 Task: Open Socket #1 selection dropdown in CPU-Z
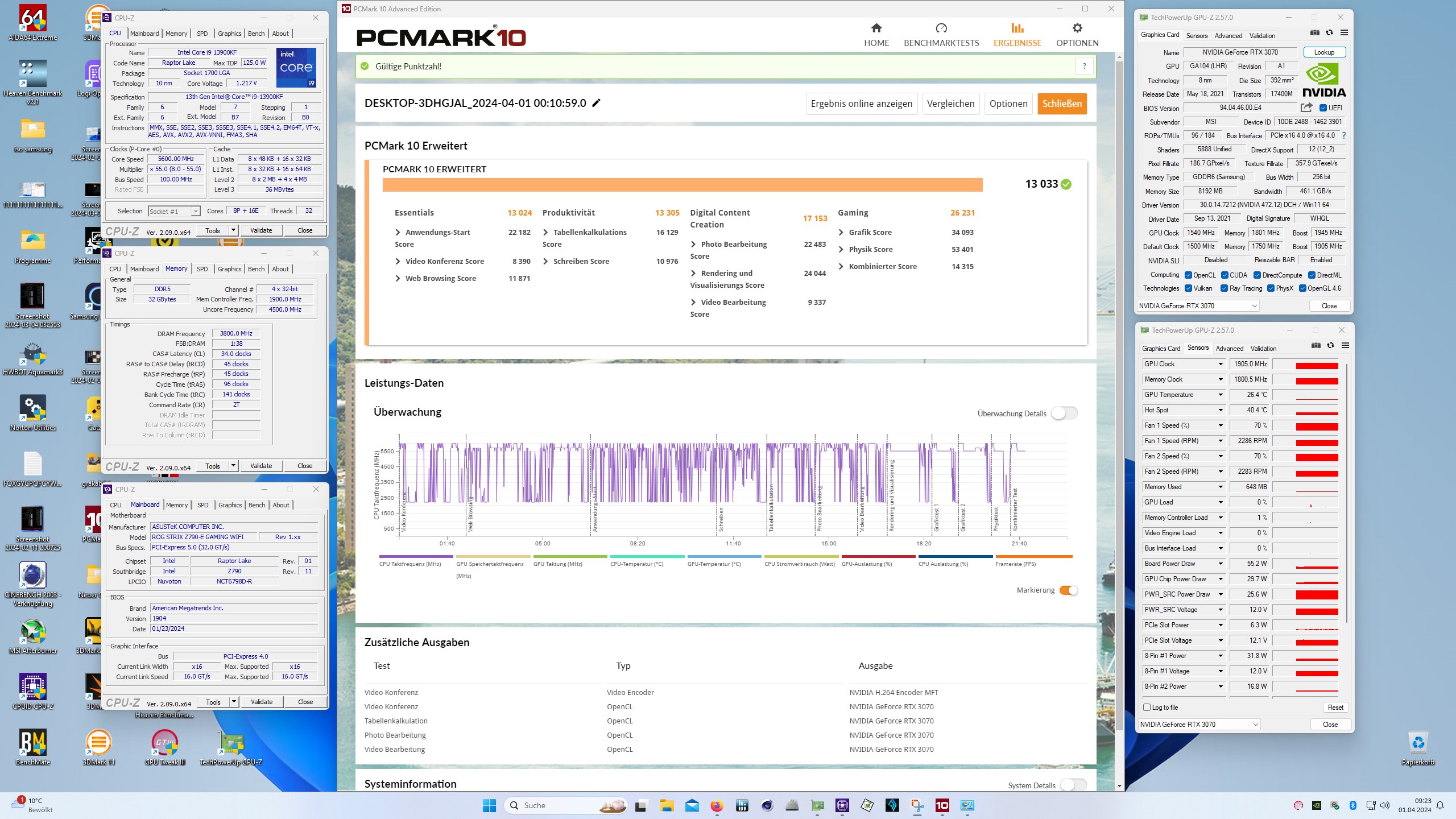coord(174,211)
